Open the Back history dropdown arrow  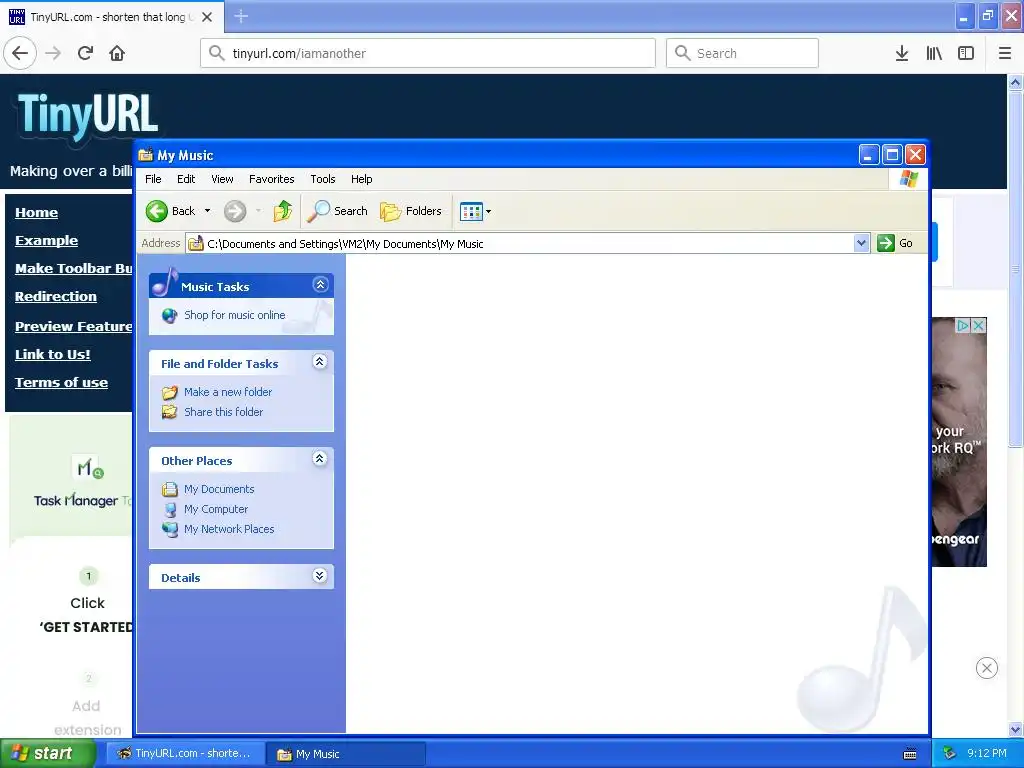(208, 211)
